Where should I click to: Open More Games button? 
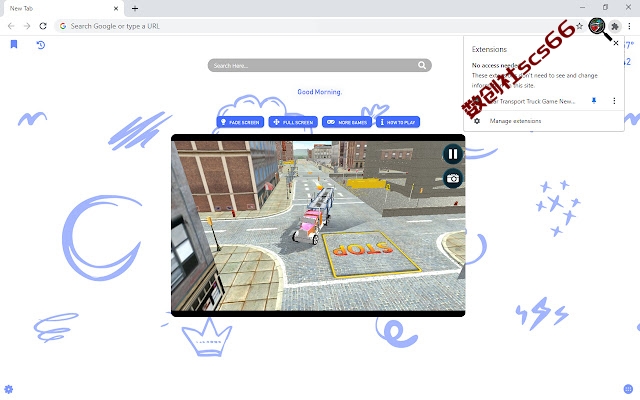[x=347, y=122]
